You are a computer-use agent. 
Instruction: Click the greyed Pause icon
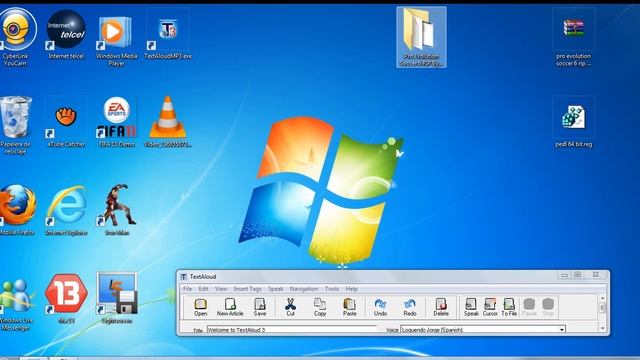coord(529,307)
